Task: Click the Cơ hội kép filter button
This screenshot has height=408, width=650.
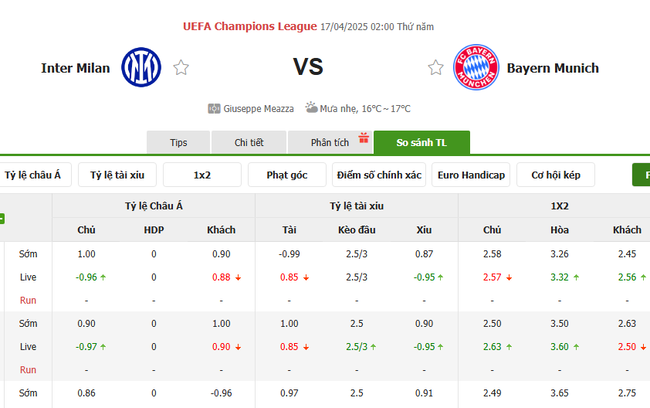Action: (x=556, y=175)
